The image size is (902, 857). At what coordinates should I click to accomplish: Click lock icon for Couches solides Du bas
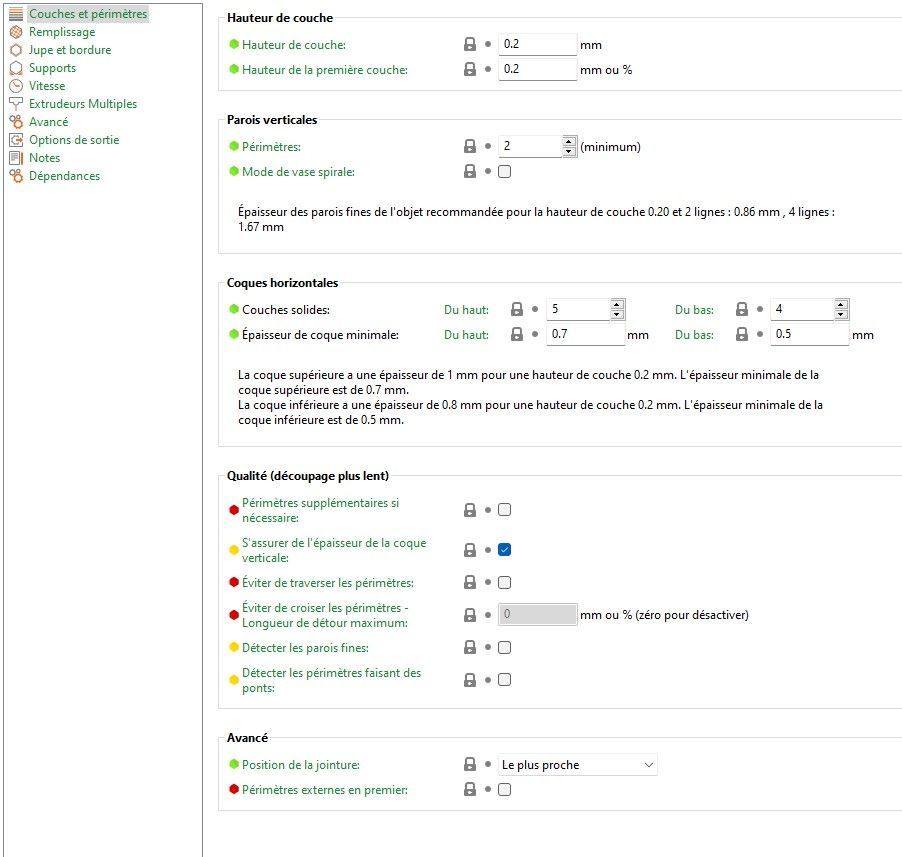tap(742, 309)
